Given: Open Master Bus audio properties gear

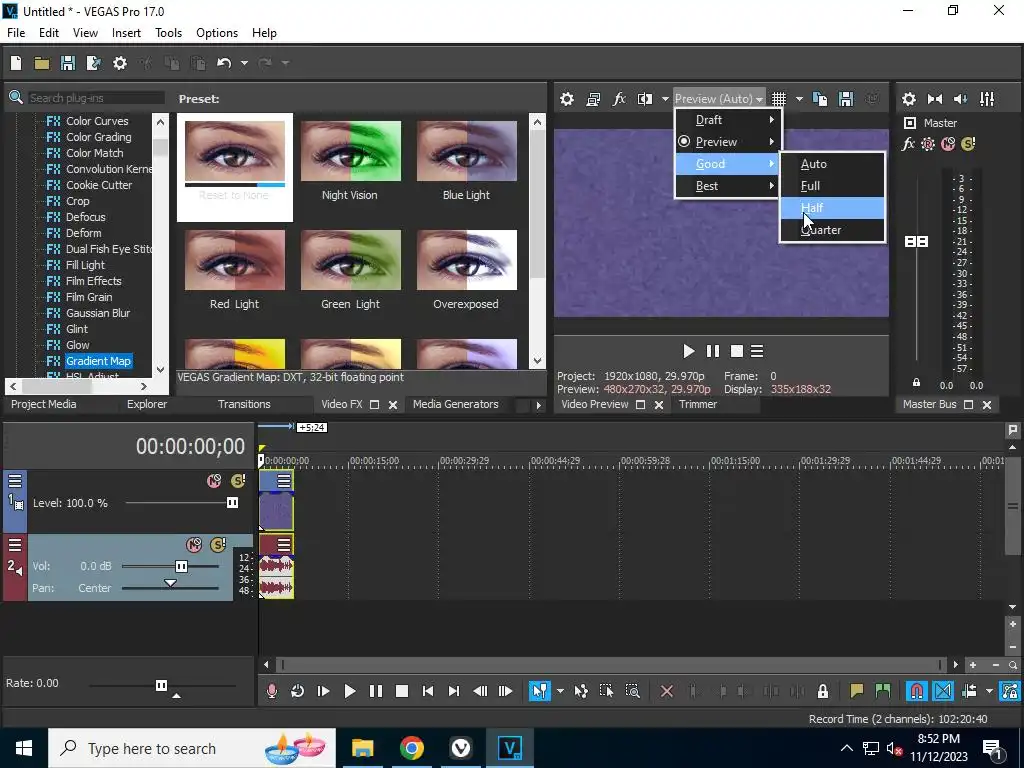Looking at the screenshot, I should [909, 99].
